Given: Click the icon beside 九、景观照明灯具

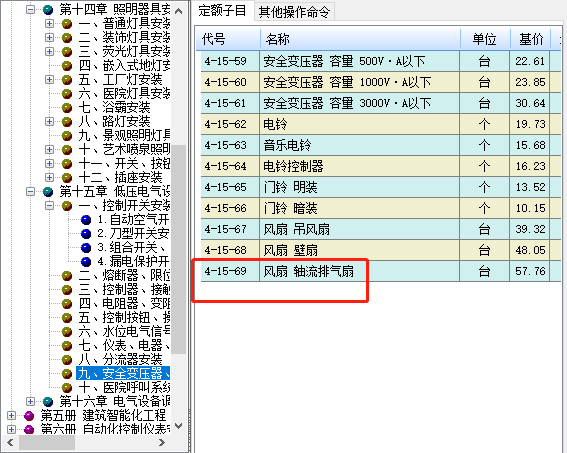Looking at the screenshot, I should coord(67,136).
